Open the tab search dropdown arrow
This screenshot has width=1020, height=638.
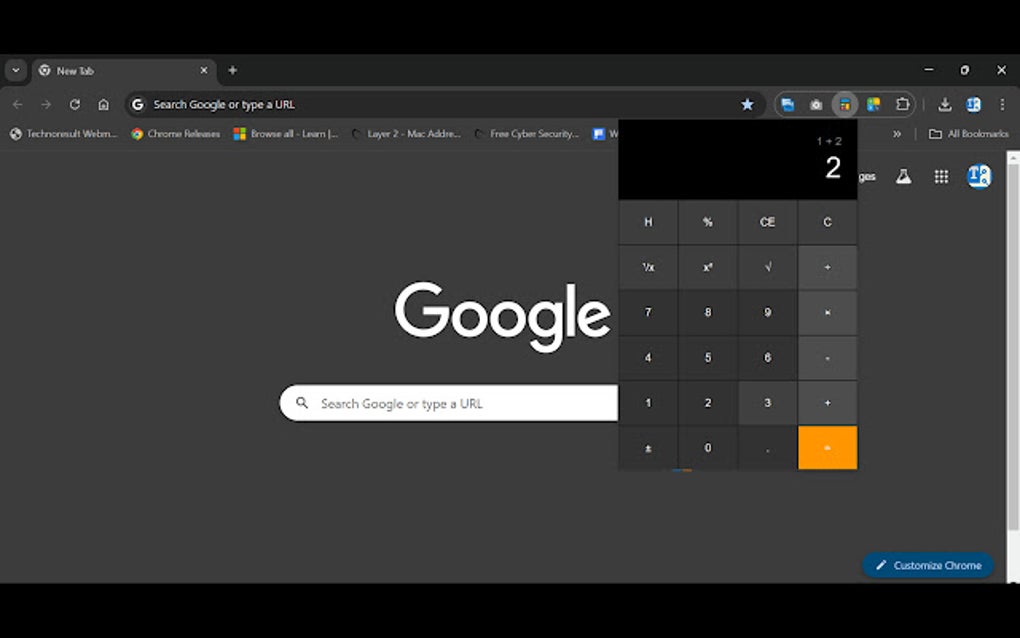point(14,70)
